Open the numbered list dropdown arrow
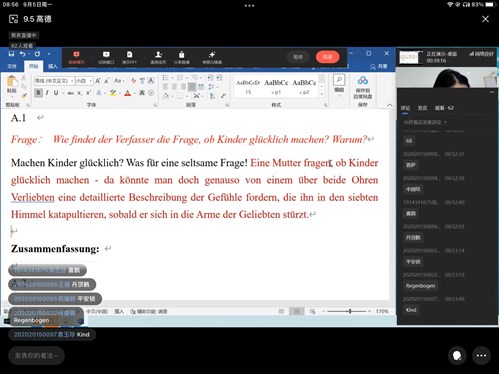This screenshot has height=374, width=499. 186,78
